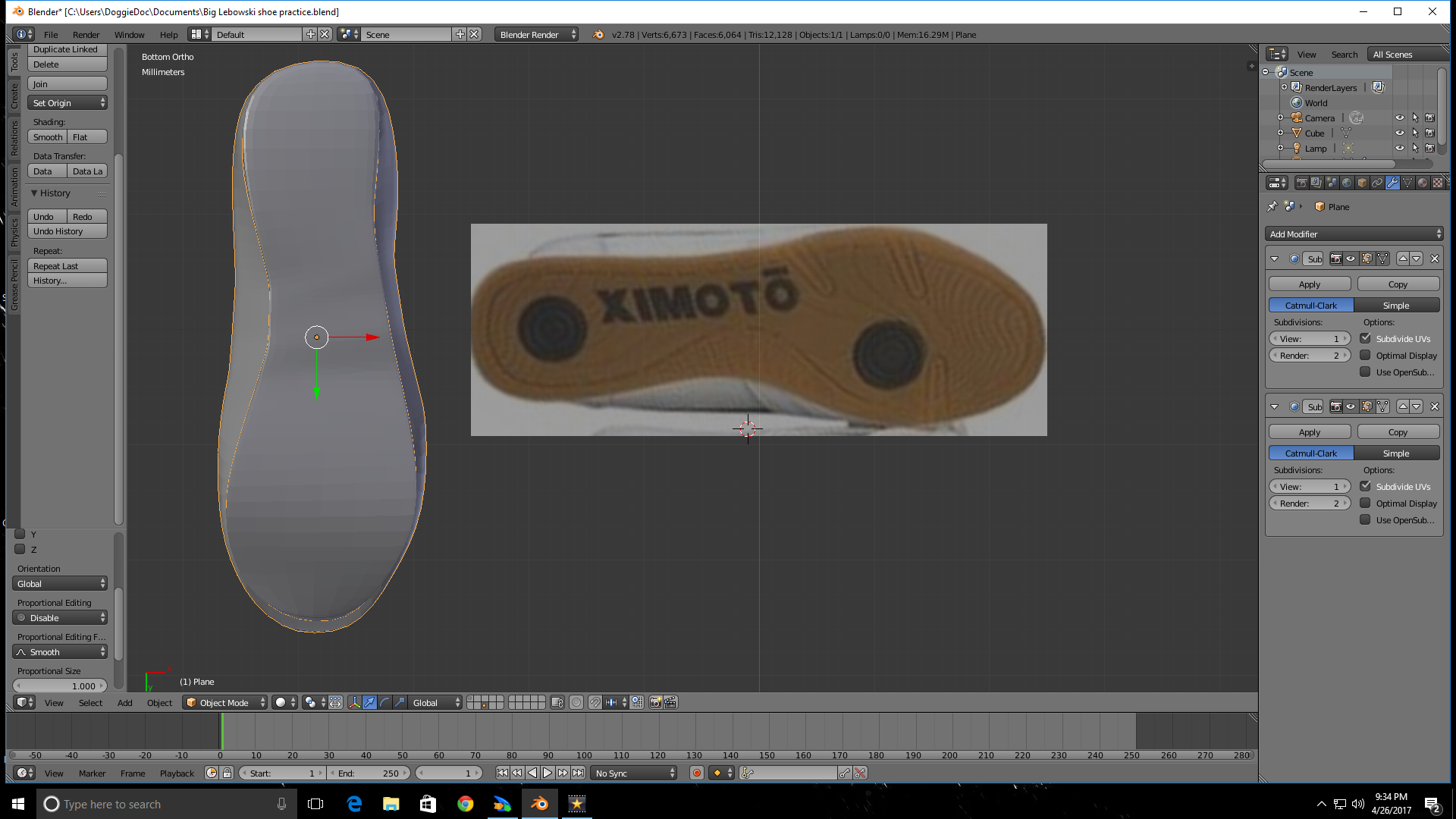Open Blender Render engine dropdown
This screenshot has width=1456, height=819.
tap(536, 35)
